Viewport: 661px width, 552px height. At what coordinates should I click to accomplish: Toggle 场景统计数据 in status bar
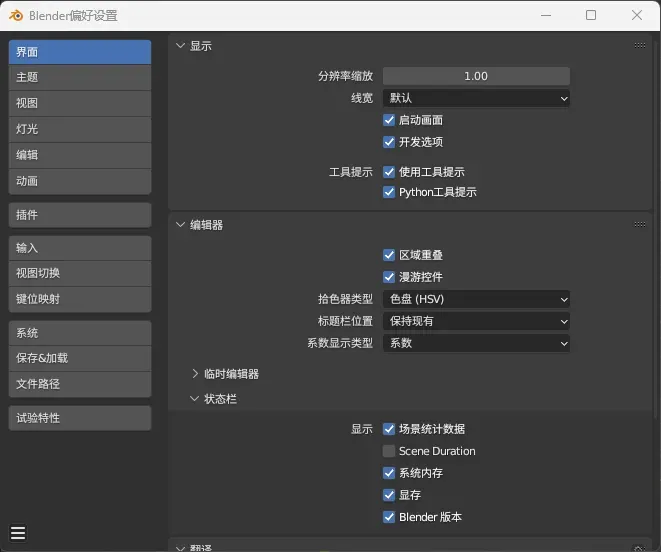point(389,429)
